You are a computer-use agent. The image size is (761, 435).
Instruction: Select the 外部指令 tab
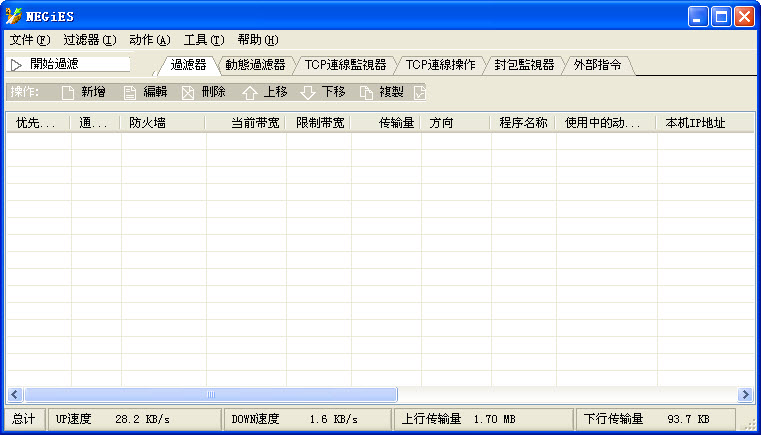(x=597, y=64)
